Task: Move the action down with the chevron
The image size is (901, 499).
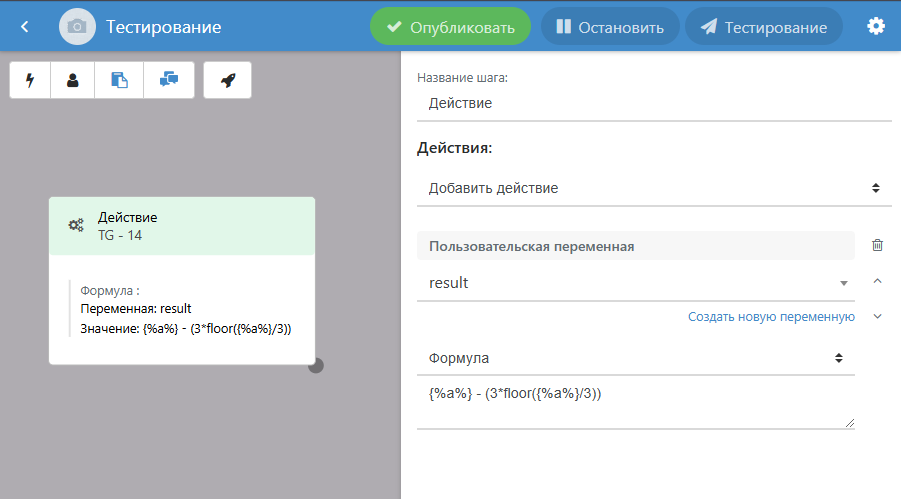Action: [x=877, y=316]
